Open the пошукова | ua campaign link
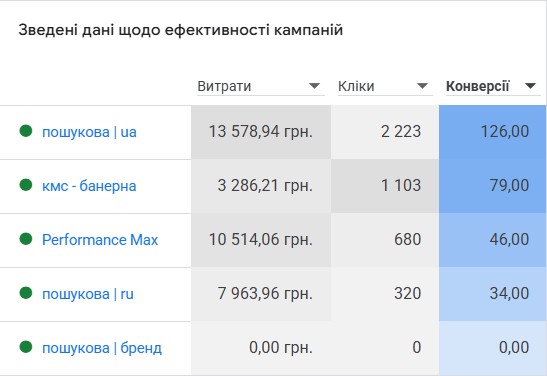 point(89,132)
